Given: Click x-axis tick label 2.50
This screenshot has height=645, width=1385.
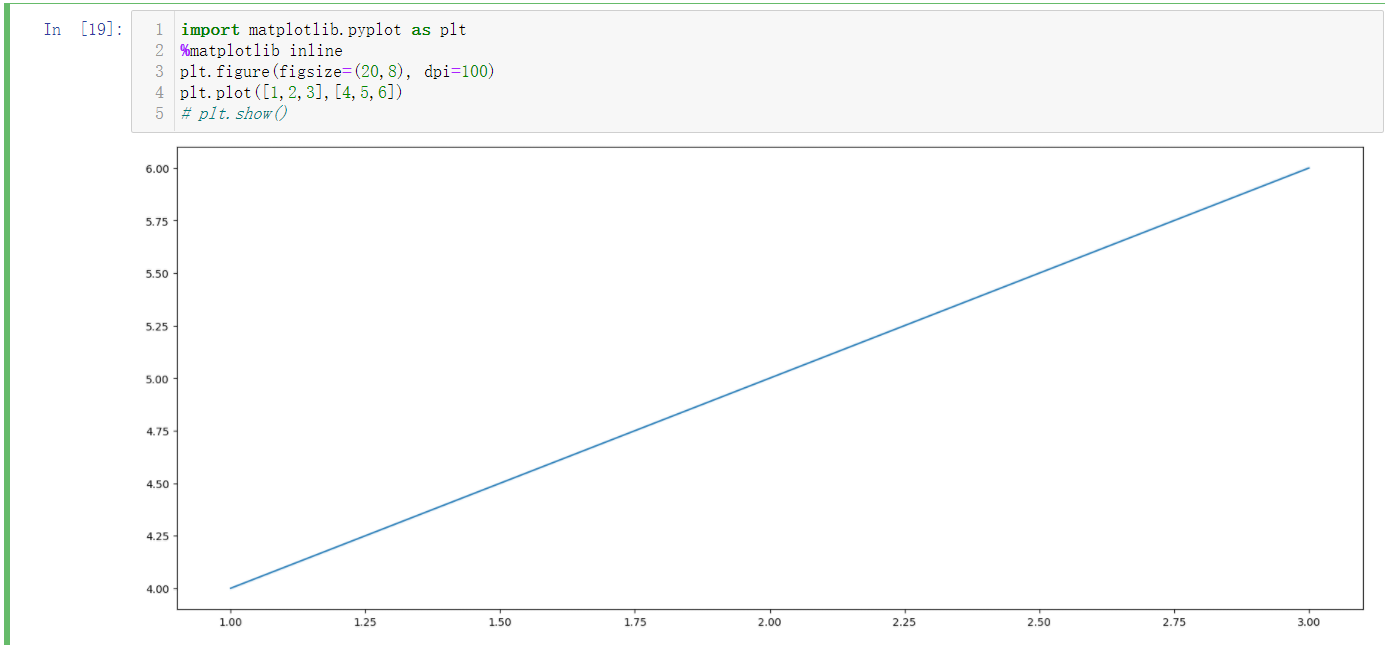Looking at the screenshot, I should [x=1039, y=622].
